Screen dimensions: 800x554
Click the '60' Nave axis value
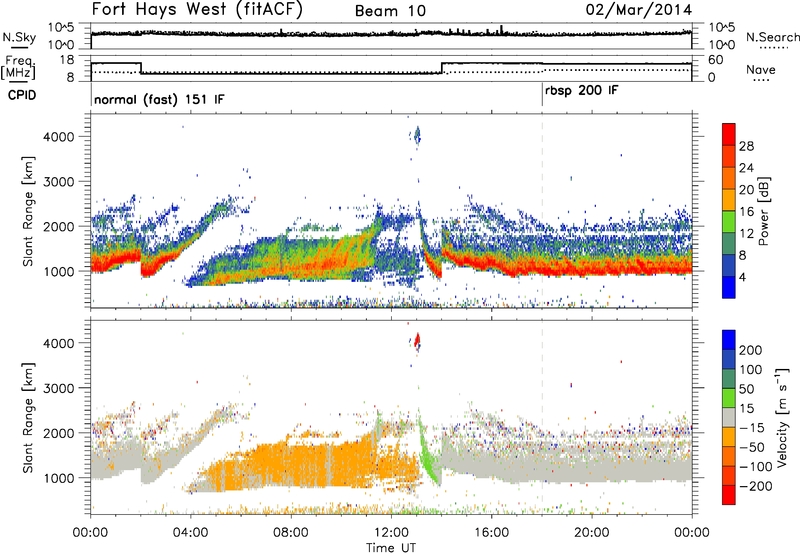click(x=716, y=60)
